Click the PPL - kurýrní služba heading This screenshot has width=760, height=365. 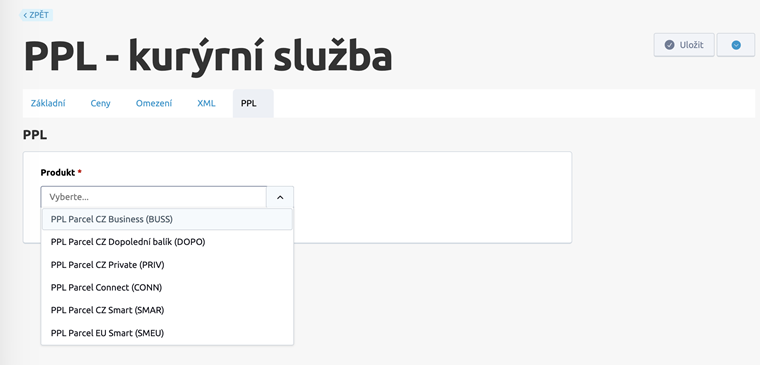click(x=208, y=56)
